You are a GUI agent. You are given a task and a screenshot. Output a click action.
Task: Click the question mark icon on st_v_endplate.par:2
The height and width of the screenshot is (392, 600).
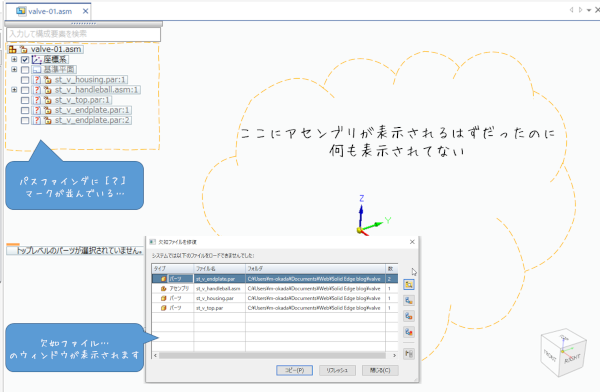(37, 120)
